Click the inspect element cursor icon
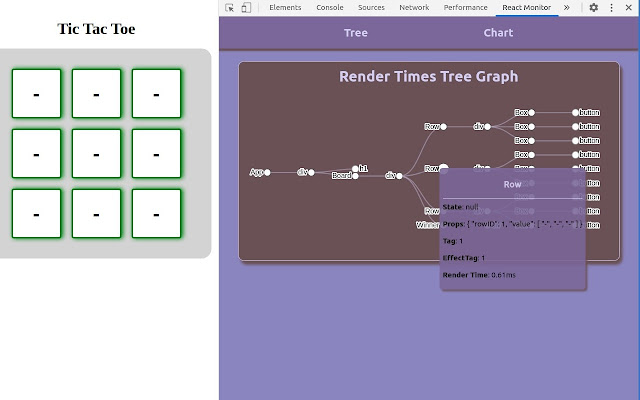 [229, 7]
